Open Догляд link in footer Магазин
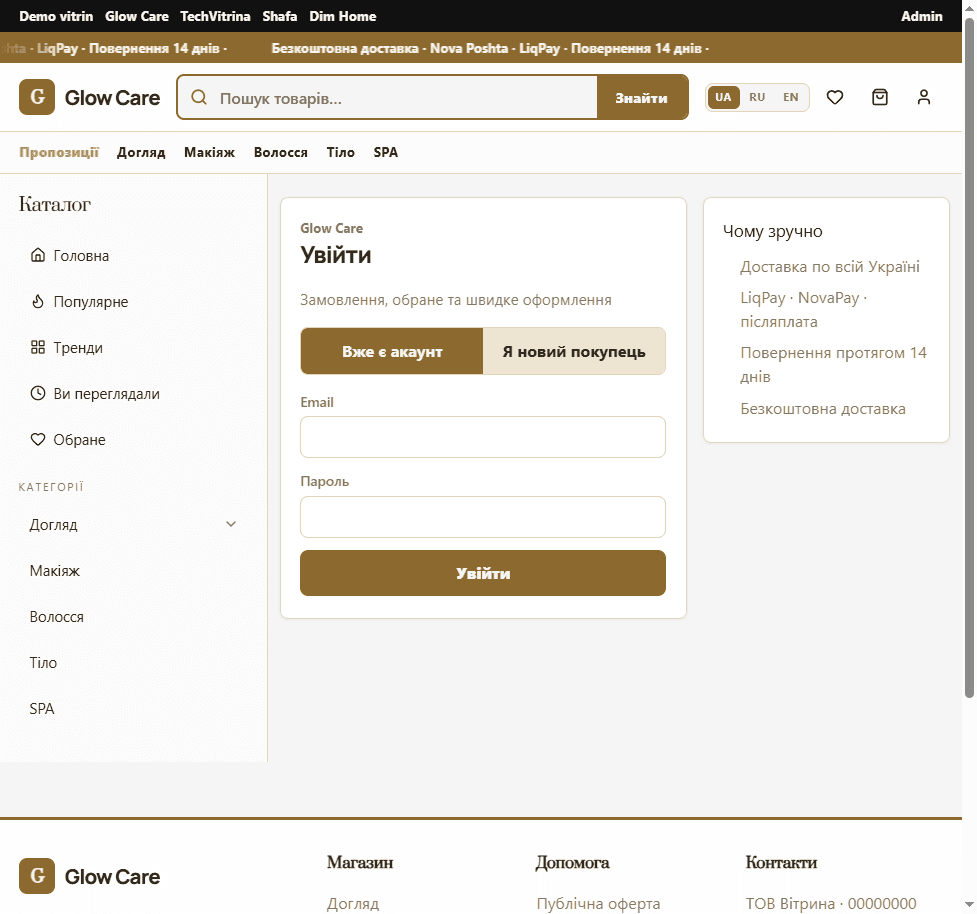The width and height of the screenshot is (977, 914). [x=353, y=903]
